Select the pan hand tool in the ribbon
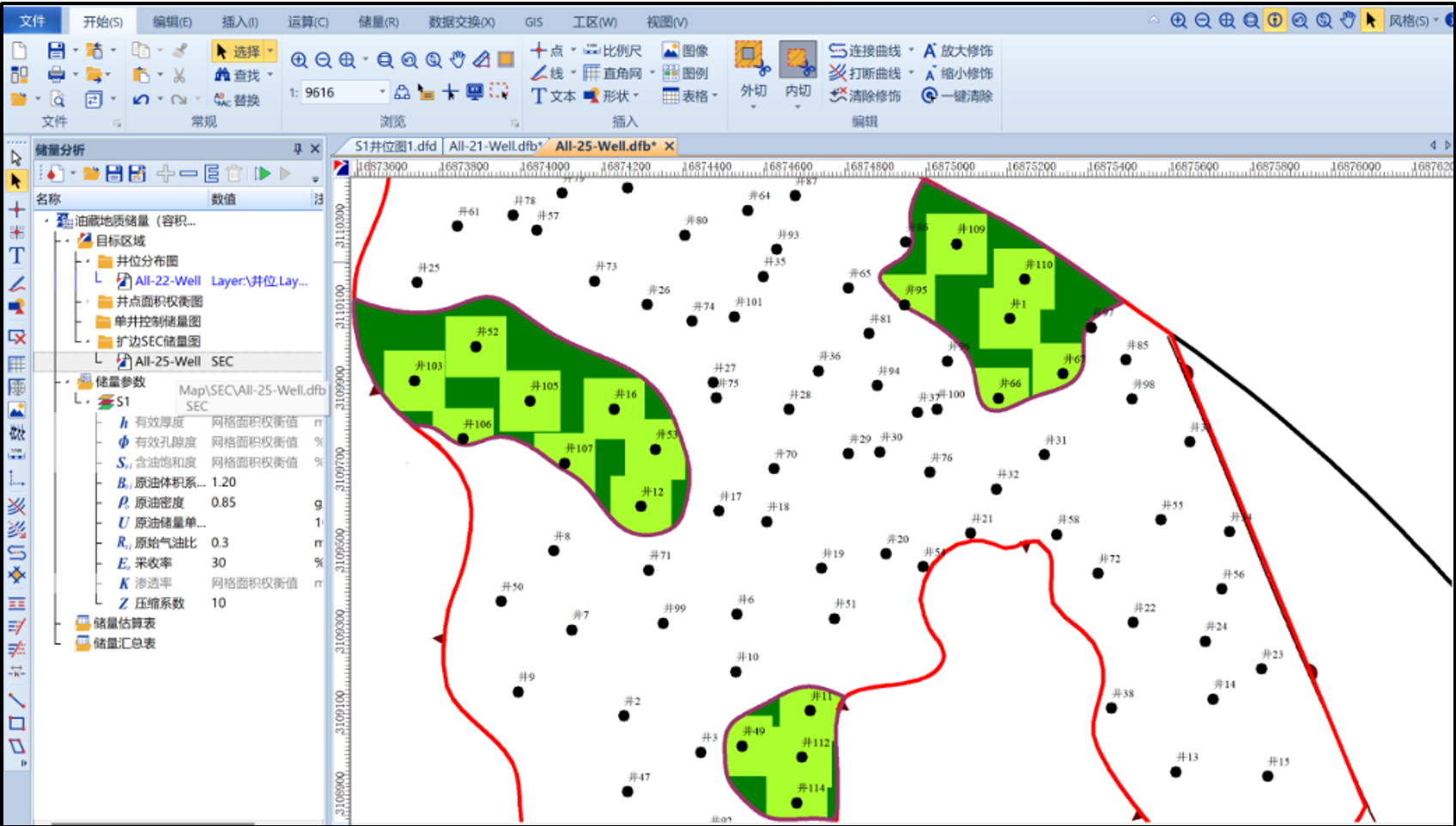Screen dimensions: 1456x826 (x=458, y=59)
